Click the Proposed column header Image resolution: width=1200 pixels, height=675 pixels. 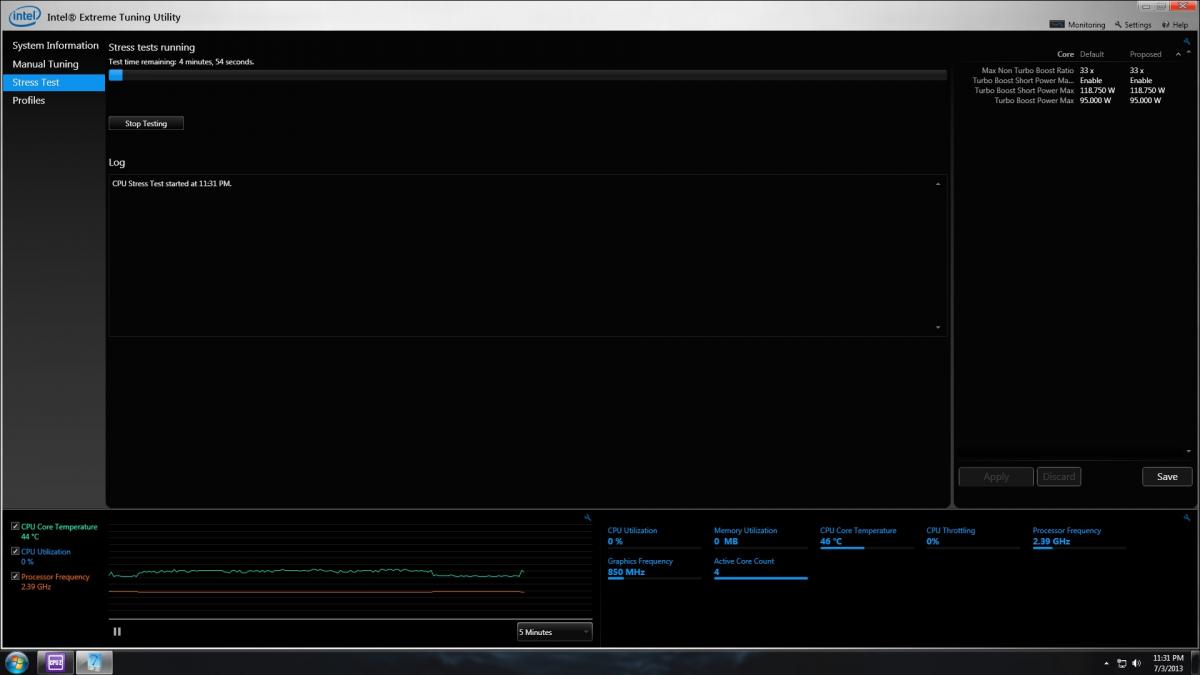(x=1146, y=54)
